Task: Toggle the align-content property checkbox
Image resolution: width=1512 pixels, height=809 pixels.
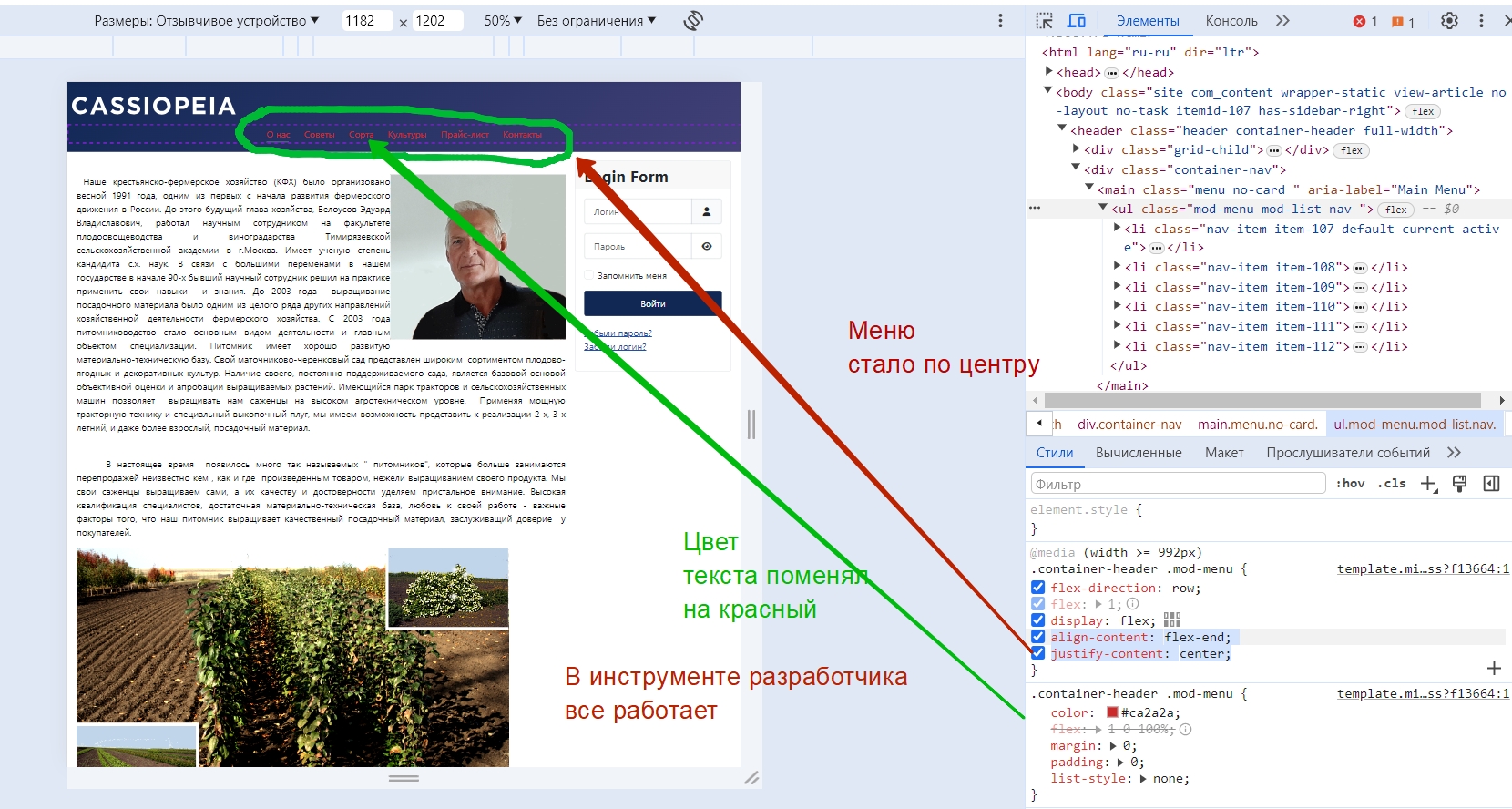Action: click(x=1037, y=637)
